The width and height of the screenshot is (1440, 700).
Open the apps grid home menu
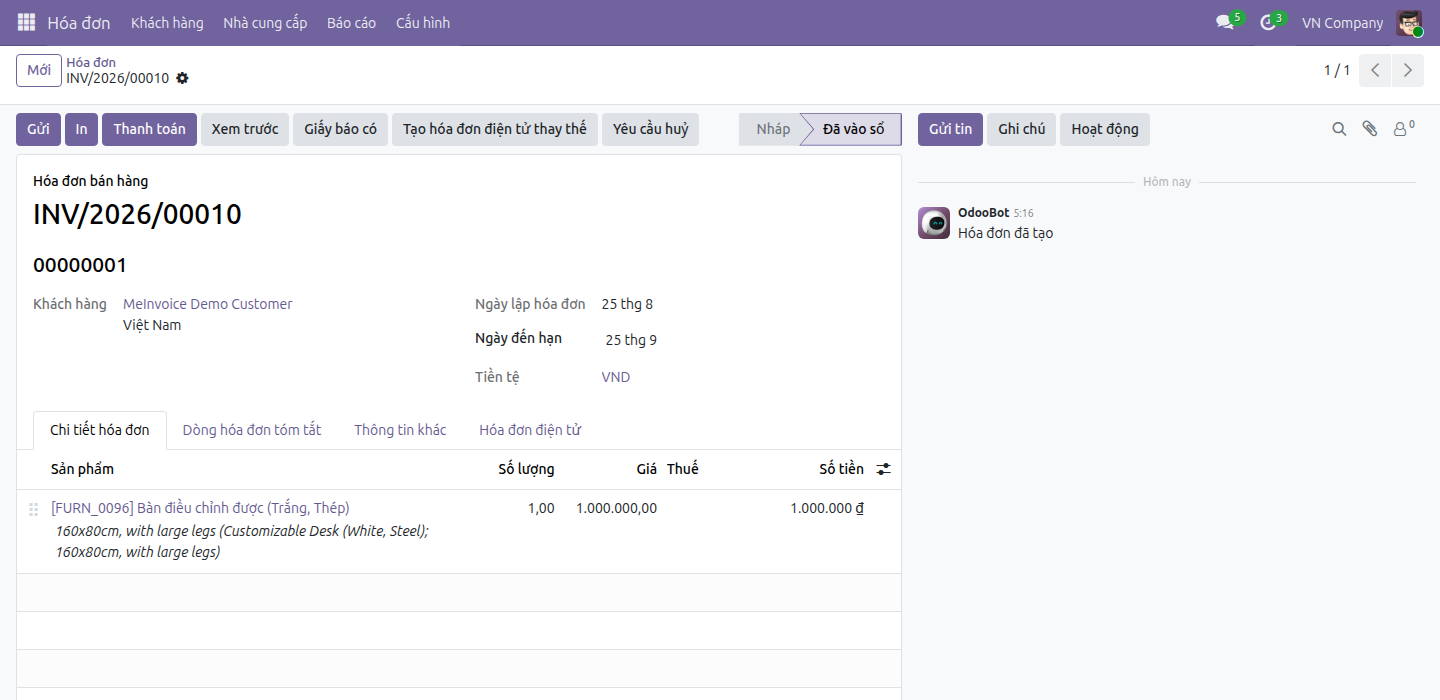click(26, 22)
